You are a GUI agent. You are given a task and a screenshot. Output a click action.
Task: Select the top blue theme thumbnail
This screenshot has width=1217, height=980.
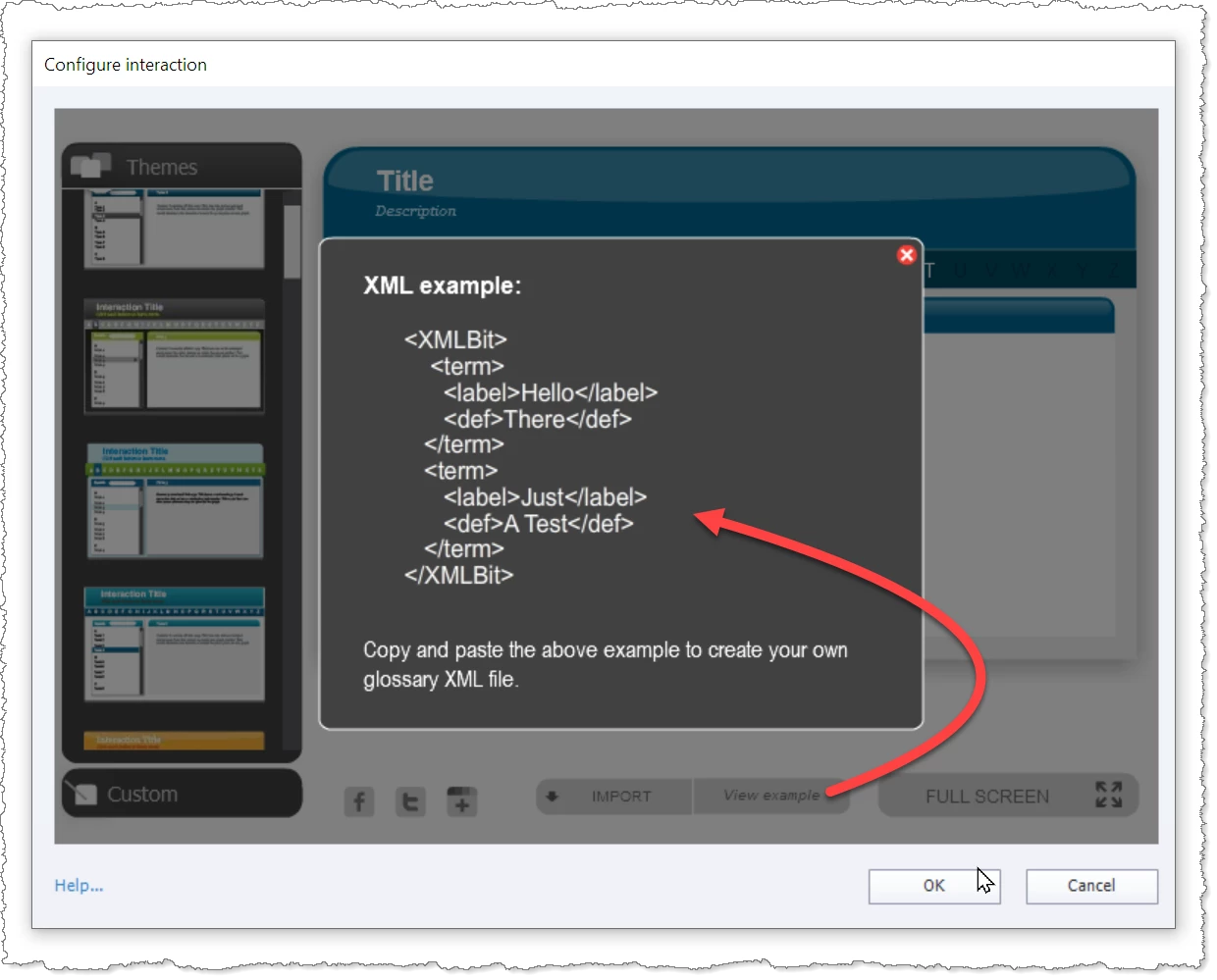pyautogui.click(x=175, y=230)
